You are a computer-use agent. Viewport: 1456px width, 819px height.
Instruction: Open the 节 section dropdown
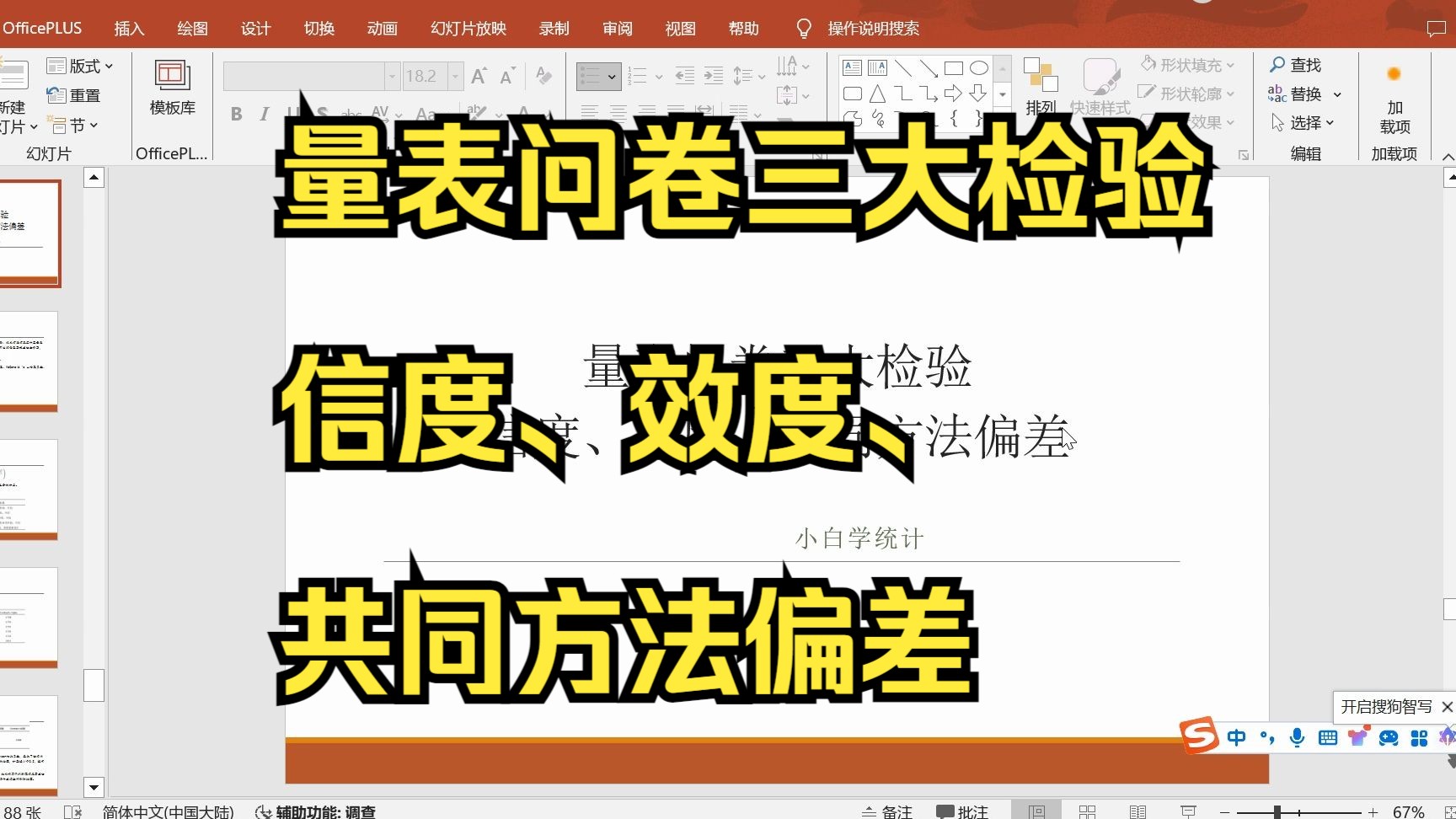pos(73,125)
